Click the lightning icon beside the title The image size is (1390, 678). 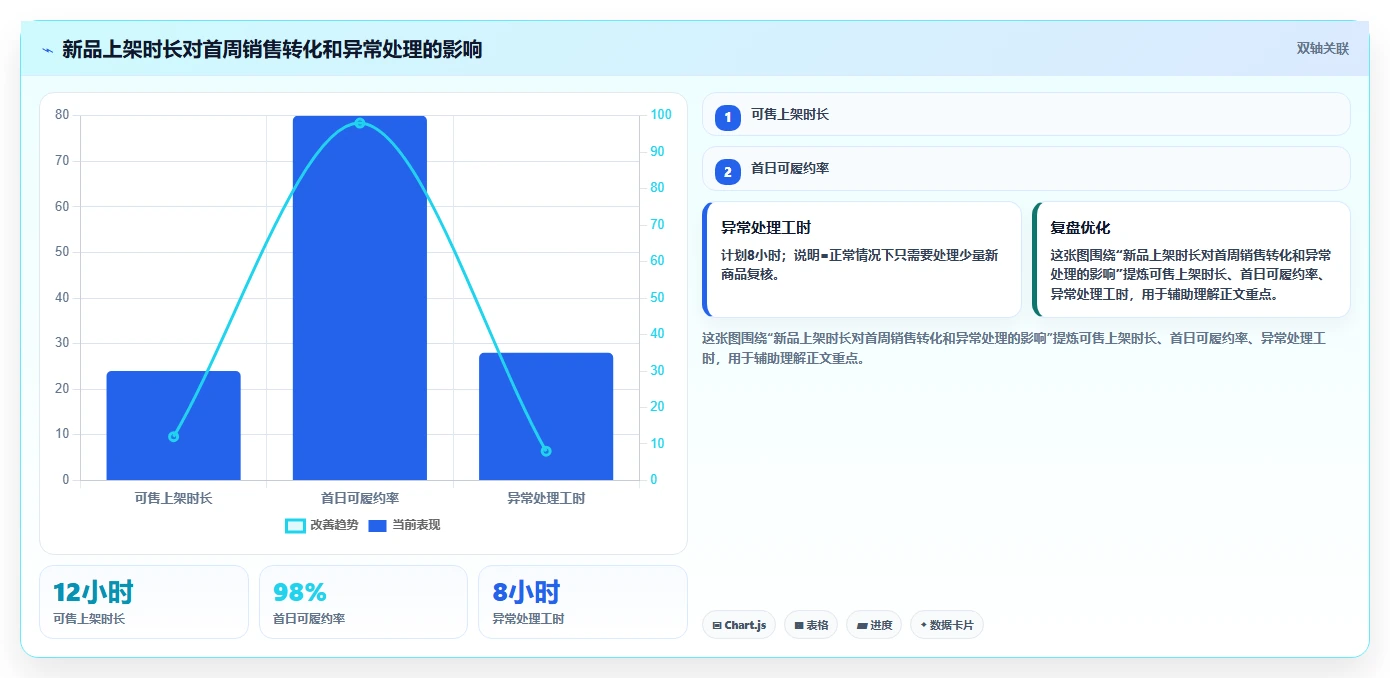click(x=48, y=49)
